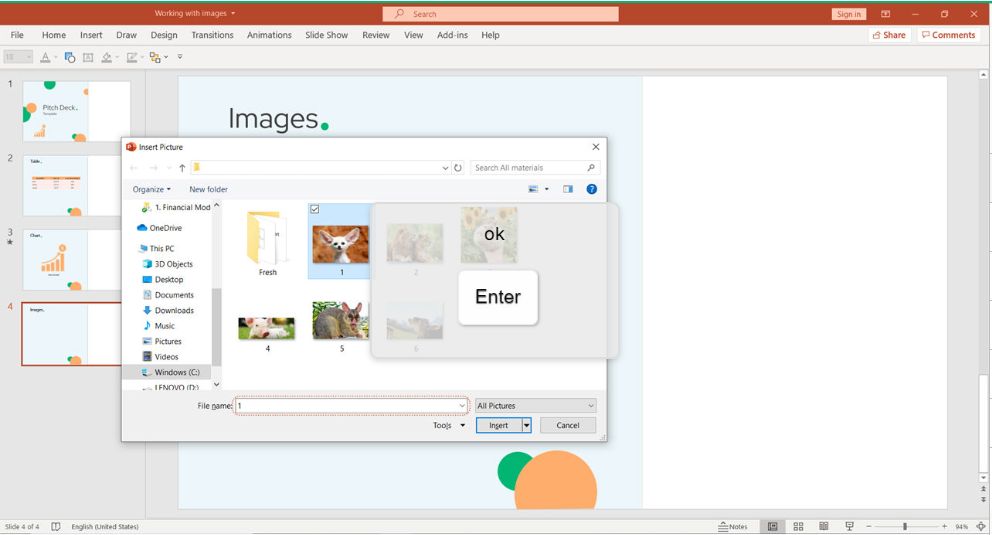Click New folder in dialog
Screen dimensions: 992x535
tap(208, 189)
